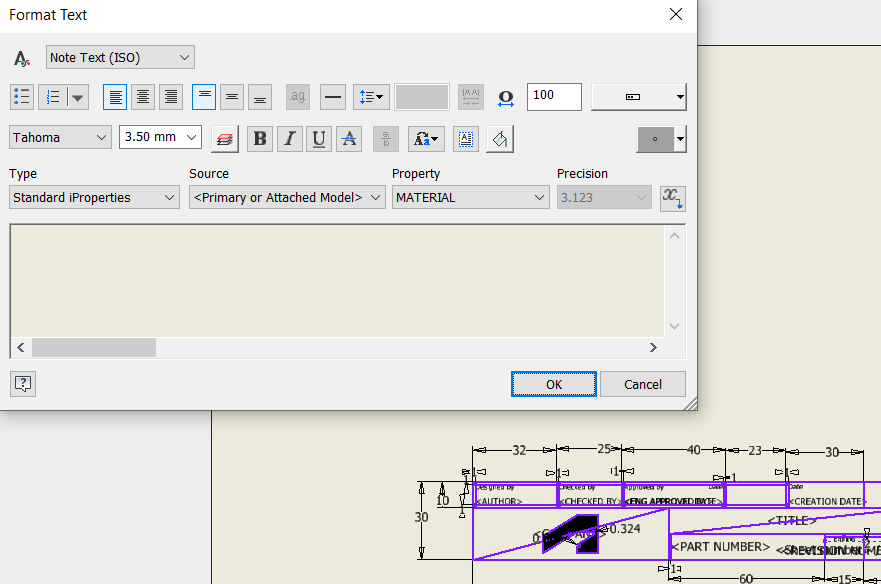The height and width of the screenshot is (584, 881).
Task: Enable right paragraph alignment
Action: tap(171, 96)
